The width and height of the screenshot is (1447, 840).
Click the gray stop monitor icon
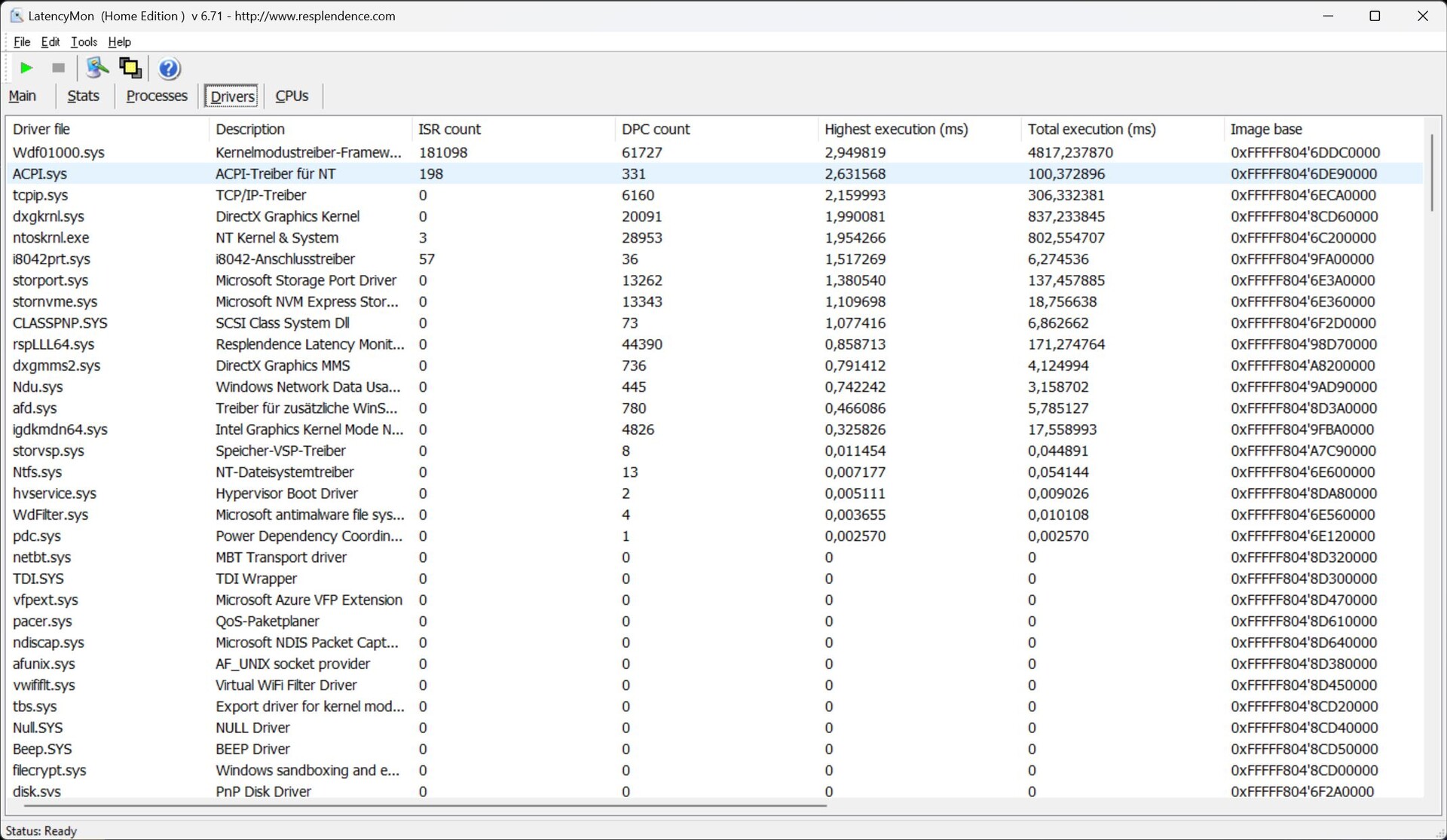point(58,68)
